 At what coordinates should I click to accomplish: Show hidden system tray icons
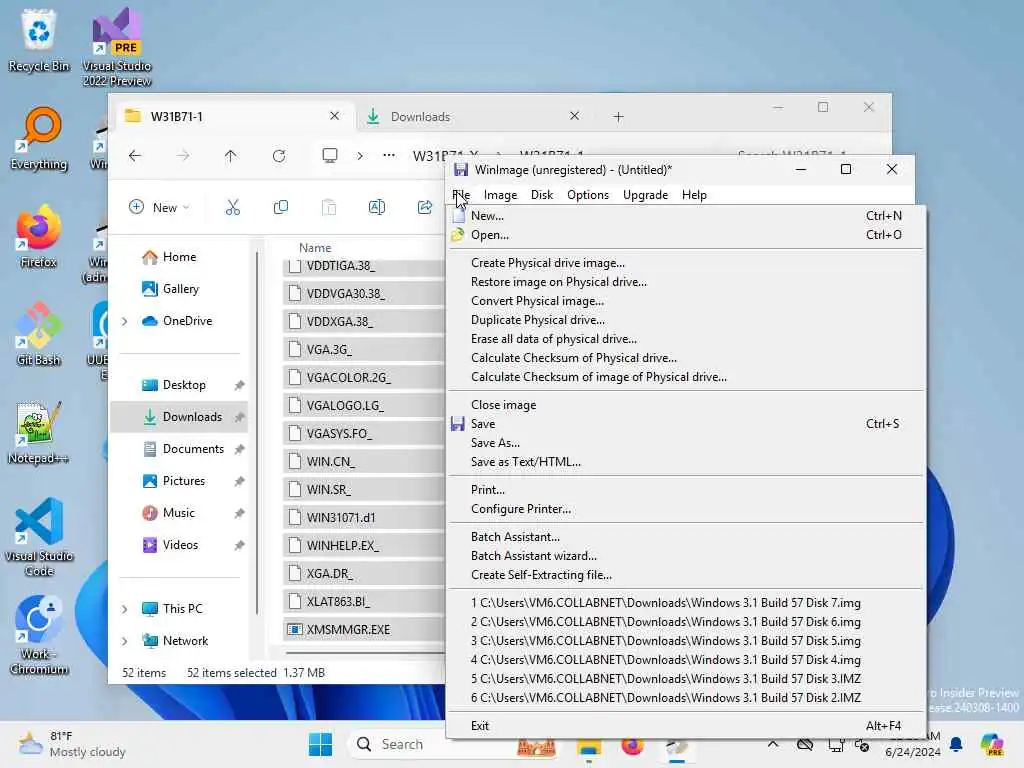[x=773, y=744]
